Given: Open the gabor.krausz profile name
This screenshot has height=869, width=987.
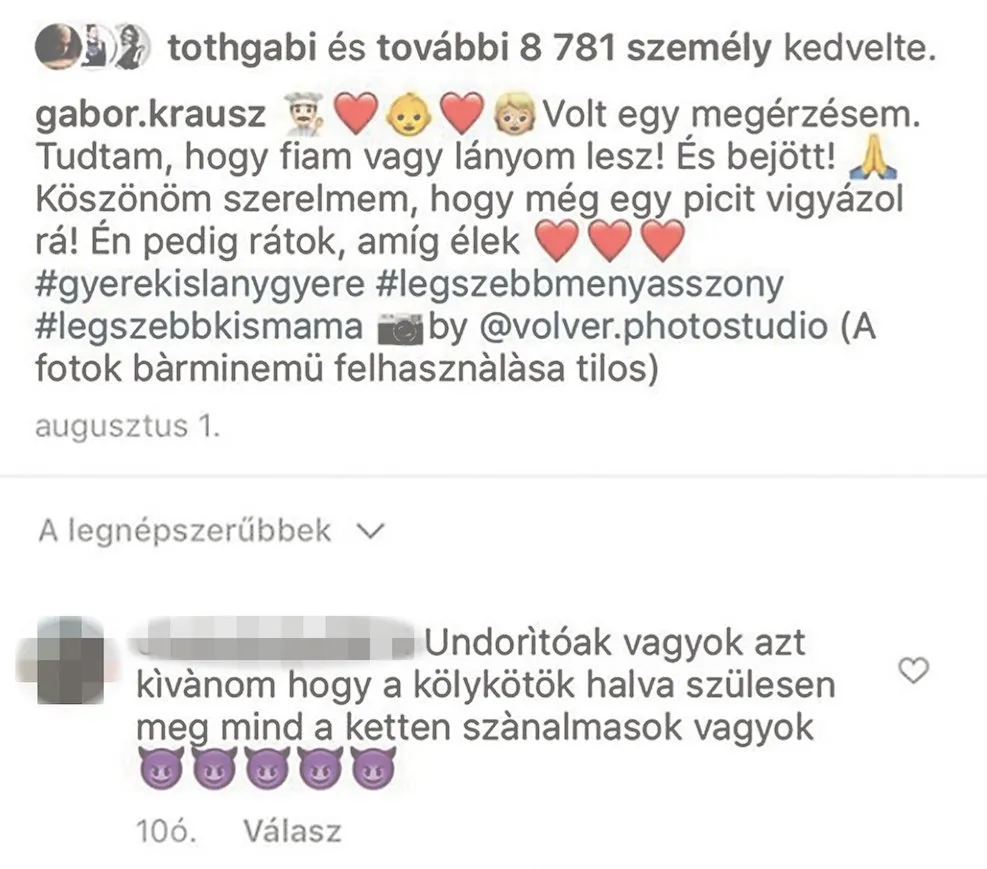Looking at the screenshot, I should [150, 115].
